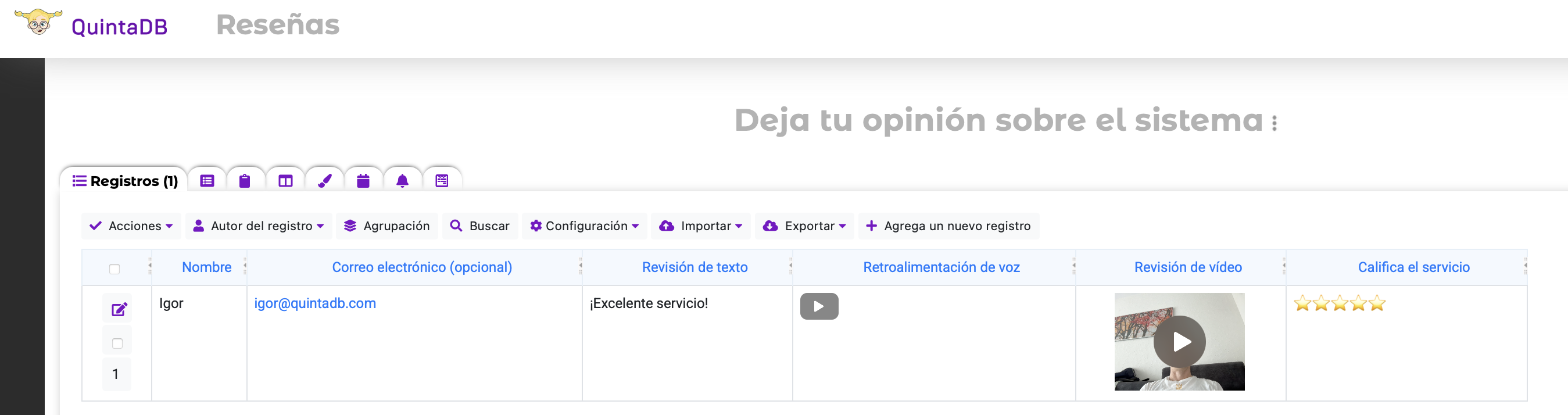1568x415 pixels.
Task: Open the bell notifications tab icon
Action: (x=402, y=181)
